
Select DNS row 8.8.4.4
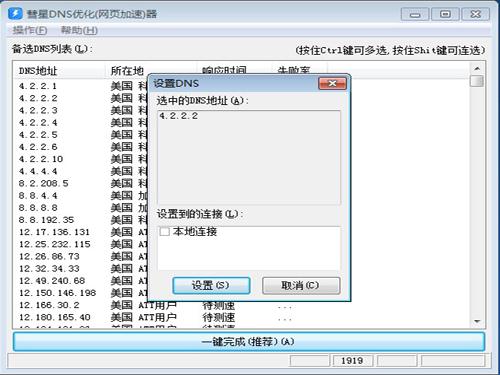click(38, 196)
